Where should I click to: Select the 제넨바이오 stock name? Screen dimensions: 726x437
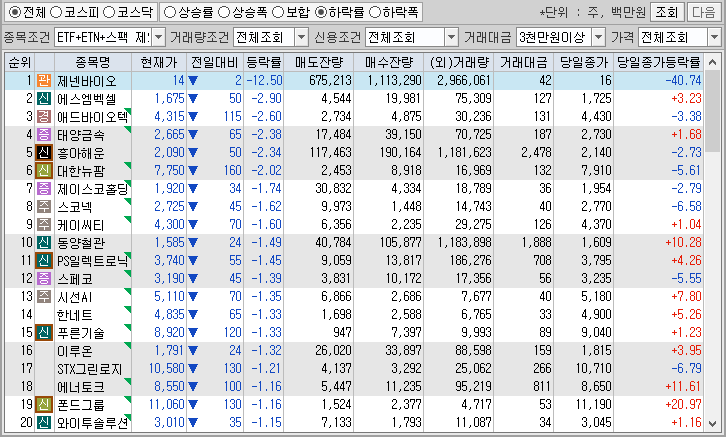coord(87,81)
